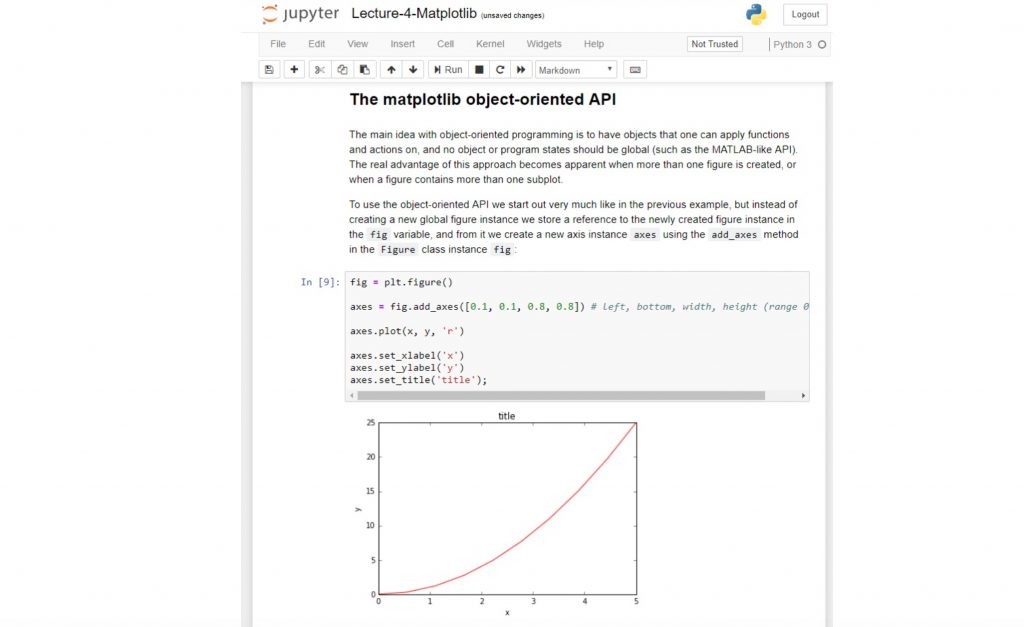Move selected cell down with arrow icon
The image size is (1024, 627).
point(413,70)
